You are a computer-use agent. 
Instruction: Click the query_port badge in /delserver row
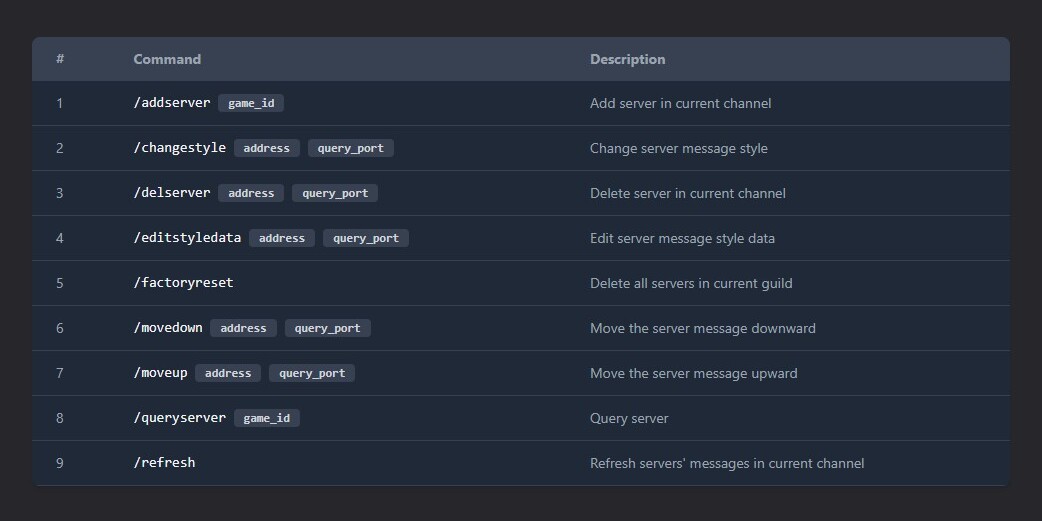(335, 193)
